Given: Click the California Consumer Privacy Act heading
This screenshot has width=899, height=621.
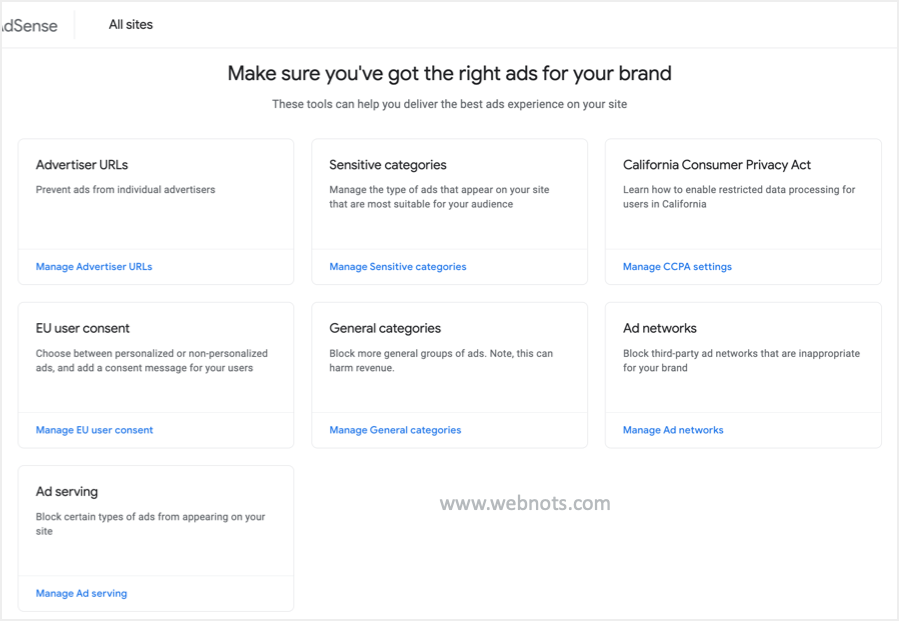Looking at the screenshot, I should coord(717,165).
